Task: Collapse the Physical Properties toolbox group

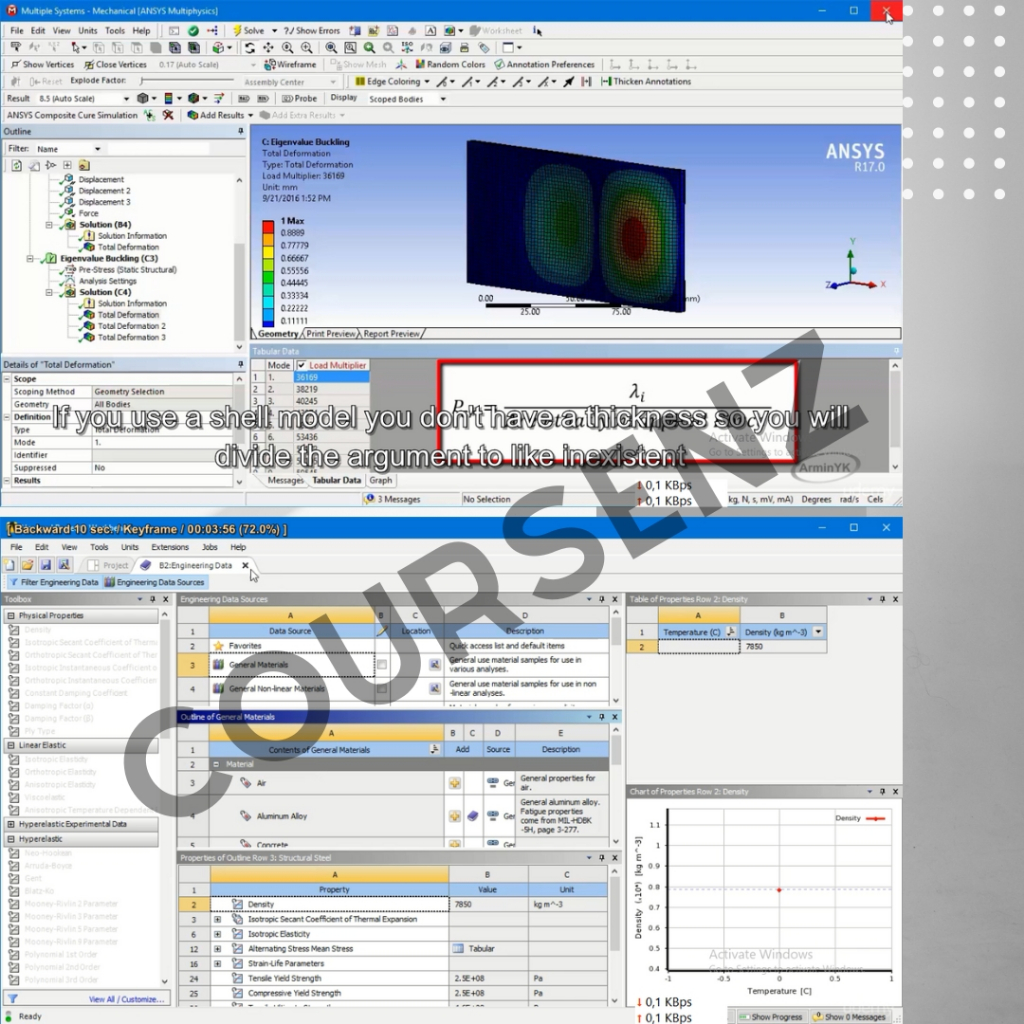Action: pos(11,616)
